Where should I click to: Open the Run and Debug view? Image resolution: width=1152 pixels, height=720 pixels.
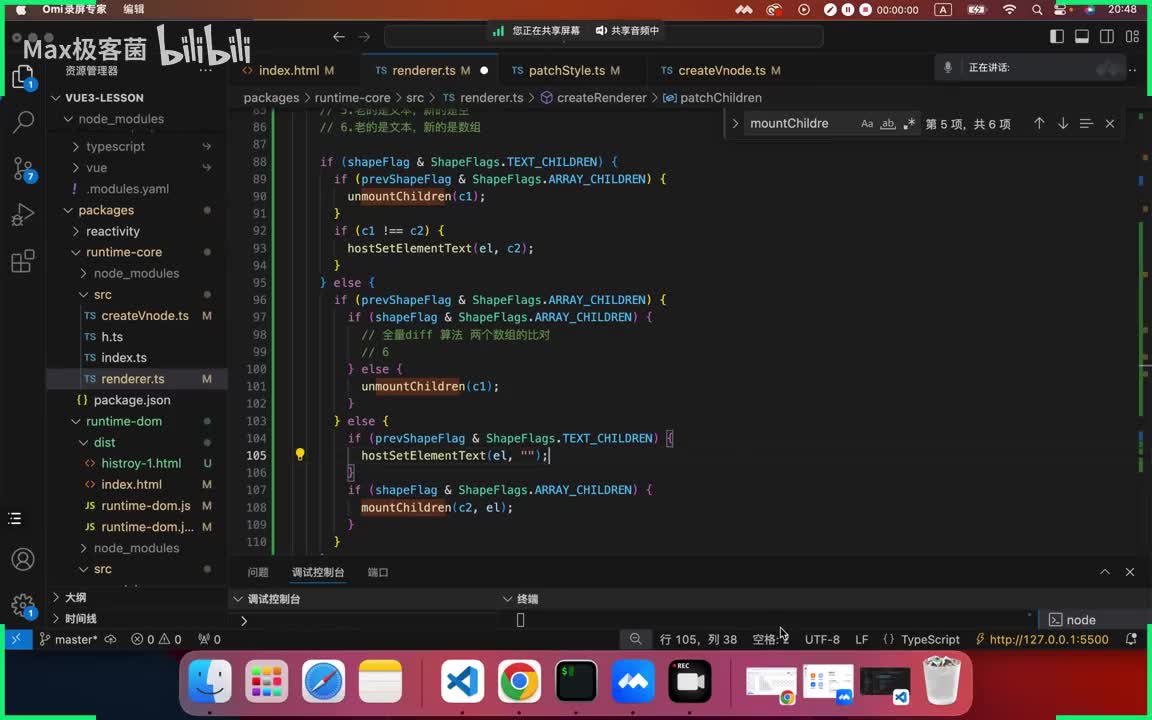click(23, 215)
